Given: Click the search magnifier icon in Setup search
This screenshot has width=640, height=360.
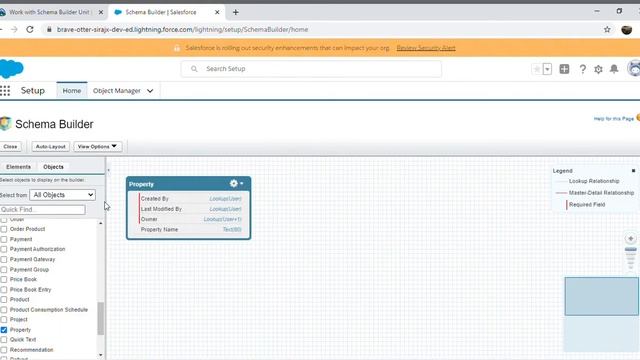Looking at the screenshot, I should (x=194, y=69).
